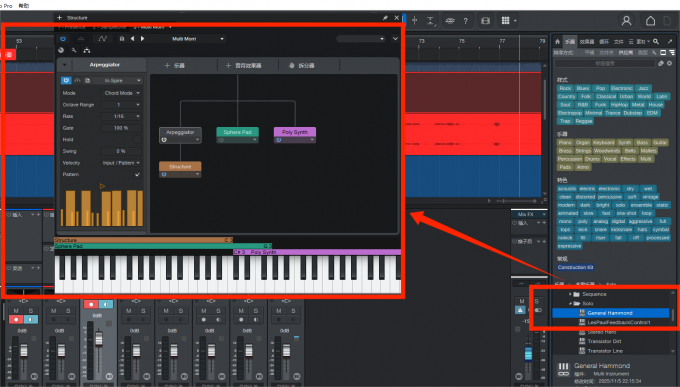Go to next preset arrow
The image size is (680, 387).
[x=142, y=39]
